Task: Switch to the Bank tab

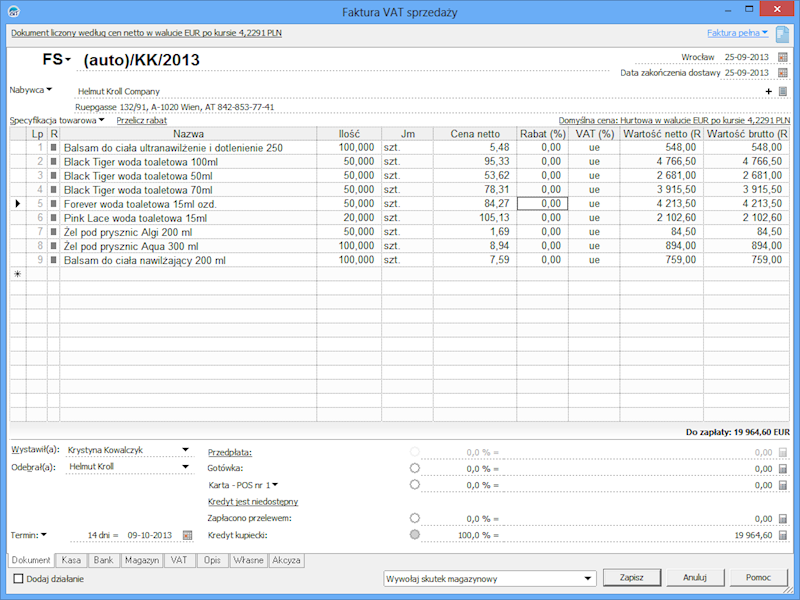Action: [x=103, y=560]
